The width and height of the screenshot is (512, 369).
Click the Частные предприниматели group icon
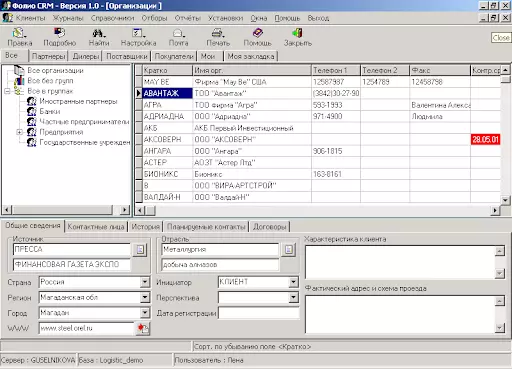32,122
